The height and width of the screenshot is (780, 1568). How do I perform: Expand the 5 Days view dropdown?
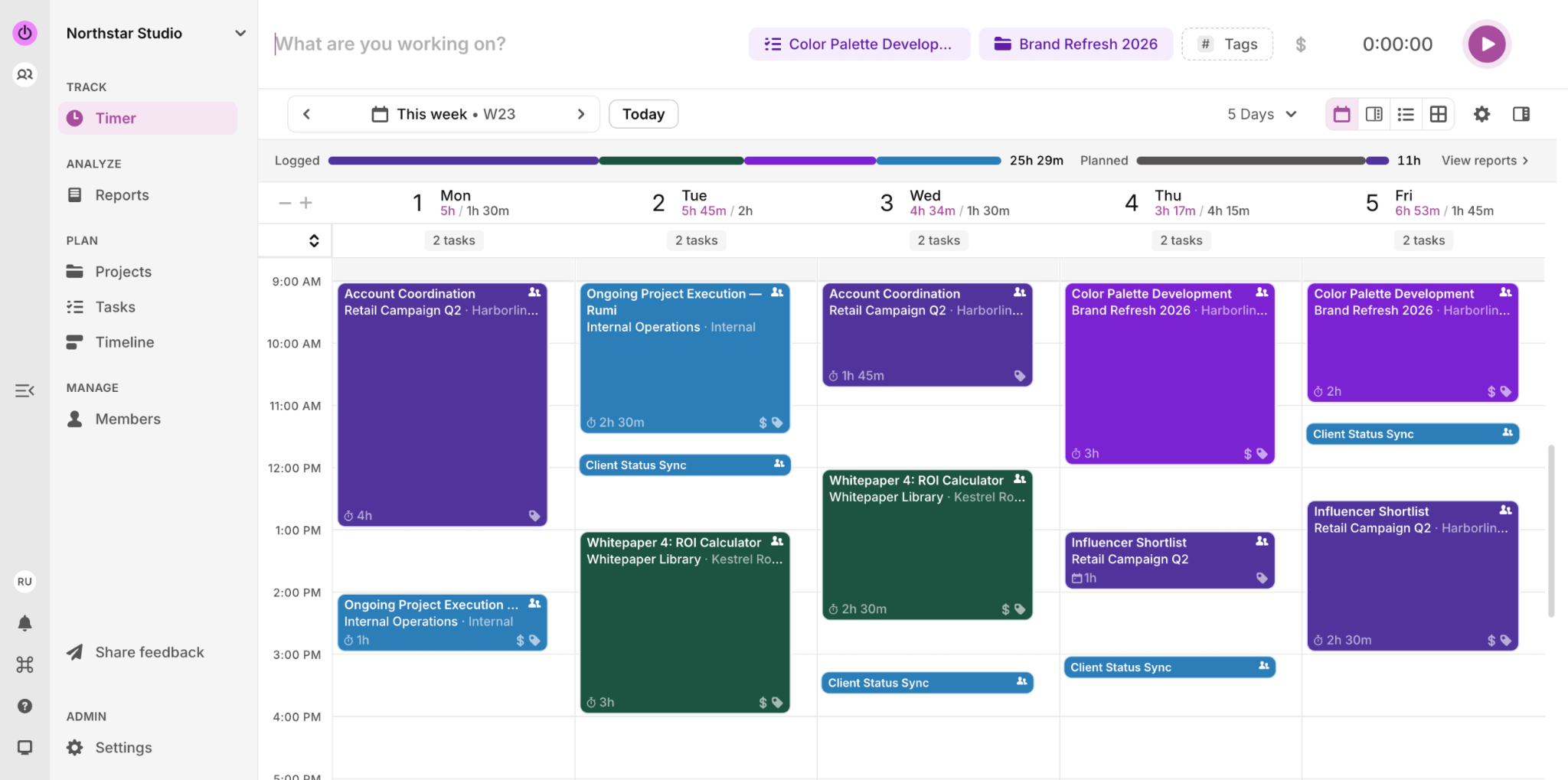1262,114
